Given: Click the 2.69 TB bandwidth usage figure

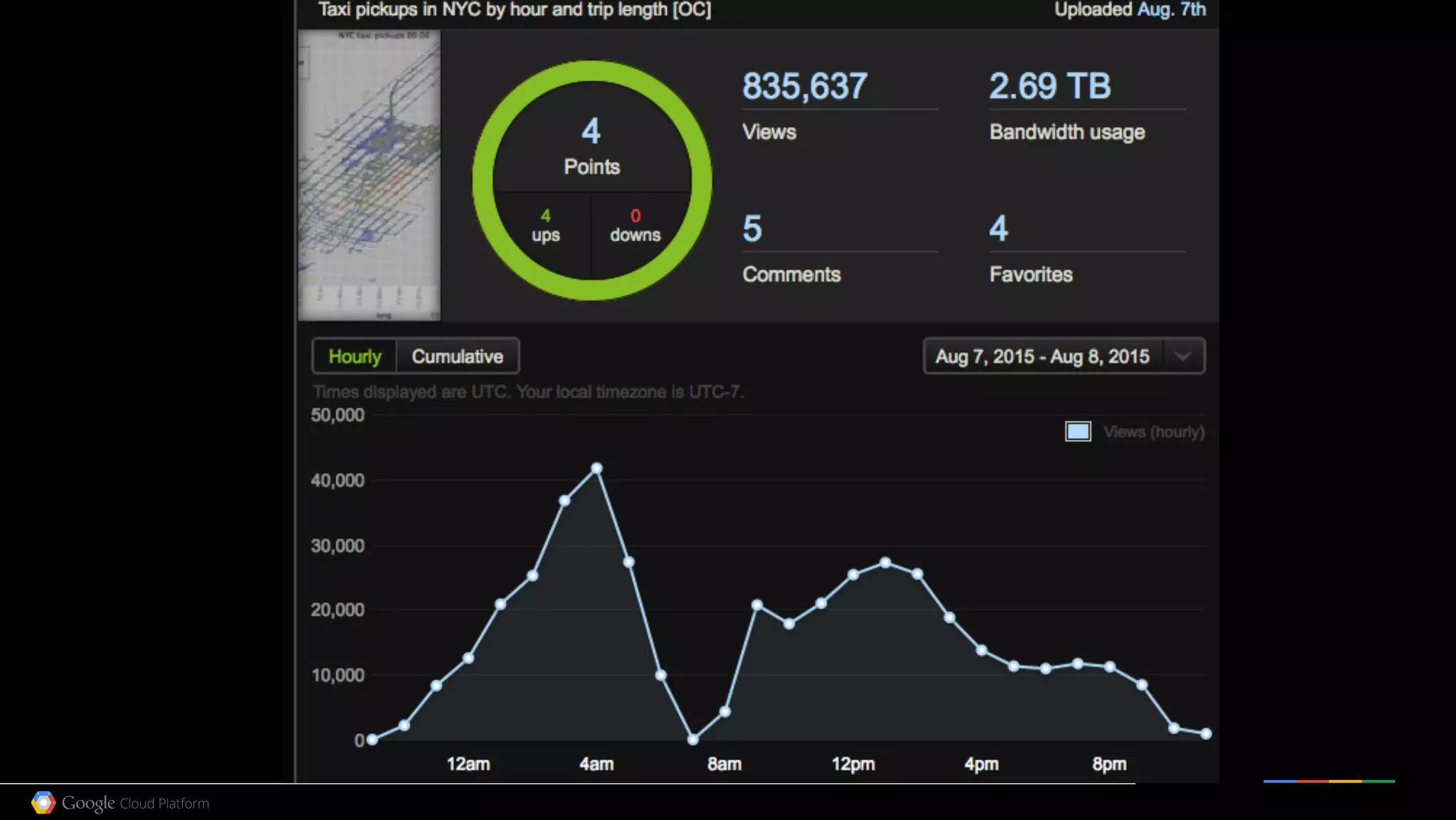Looking at the screenshot, I should pyautogui.click(x=1049, y=87).
